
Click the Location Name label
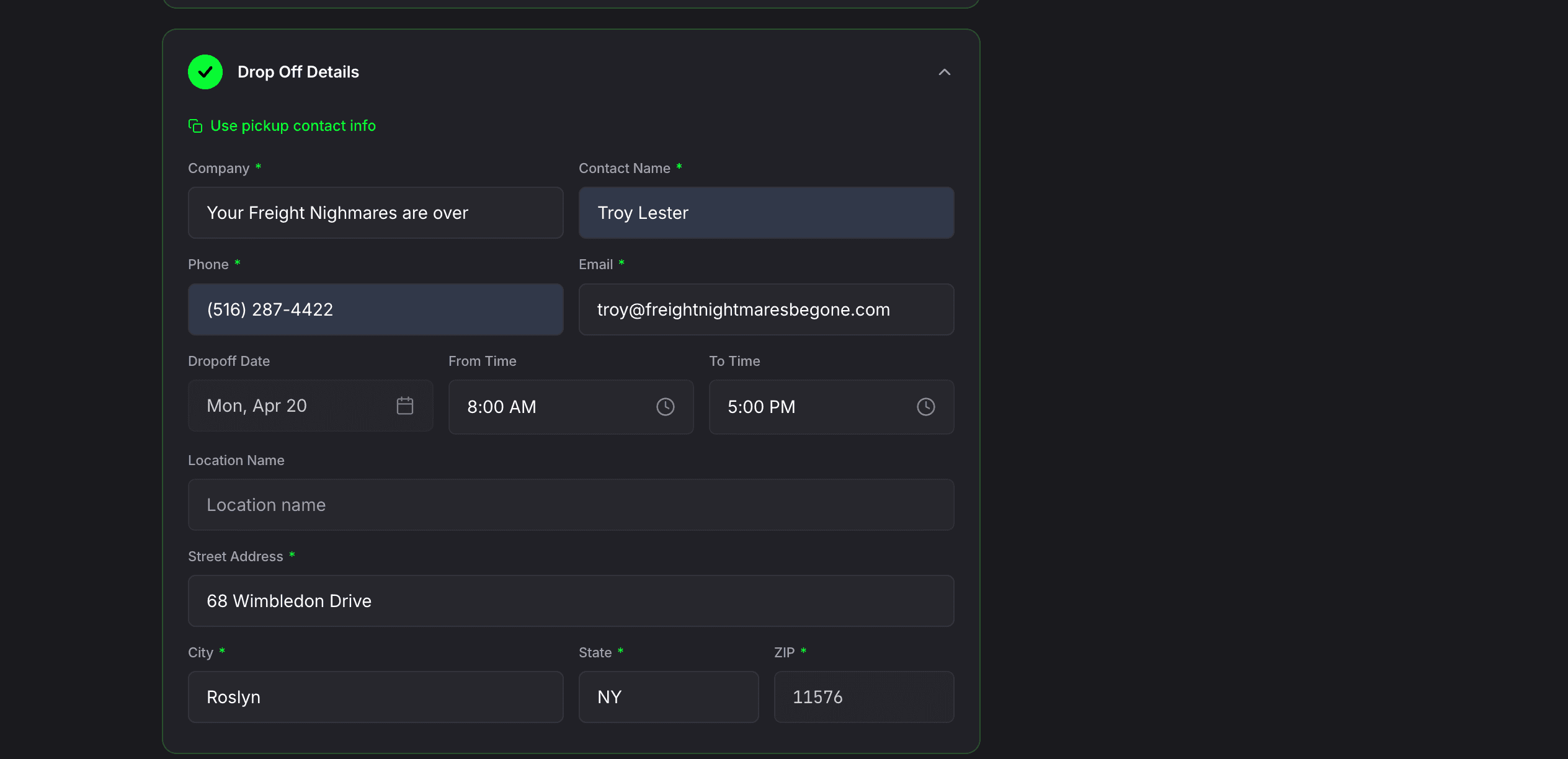pos(236,460)
